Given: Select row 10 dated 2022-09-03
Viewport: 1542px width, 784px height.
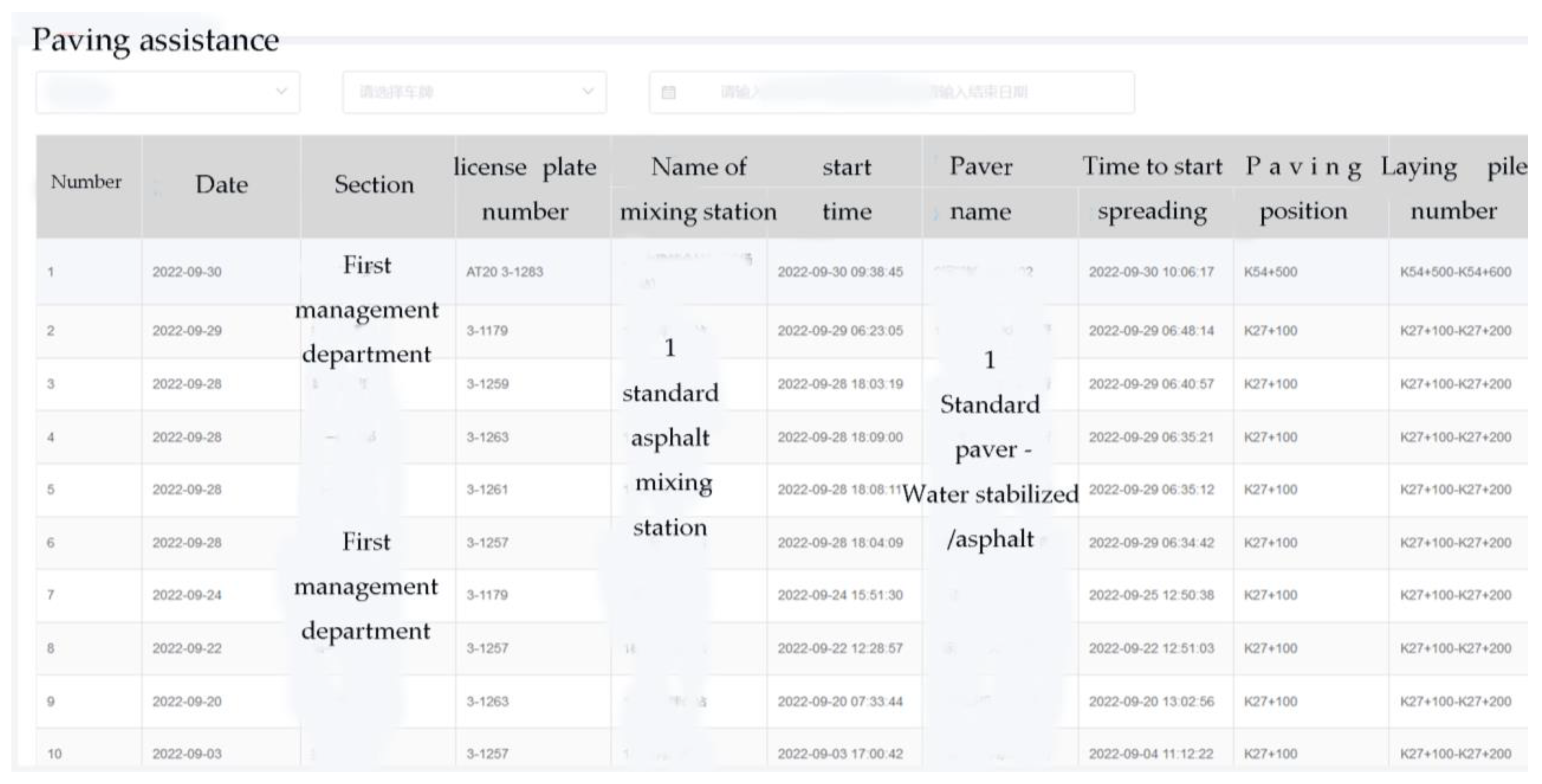Looking at the screenshot, I should (x=186, y=754).
